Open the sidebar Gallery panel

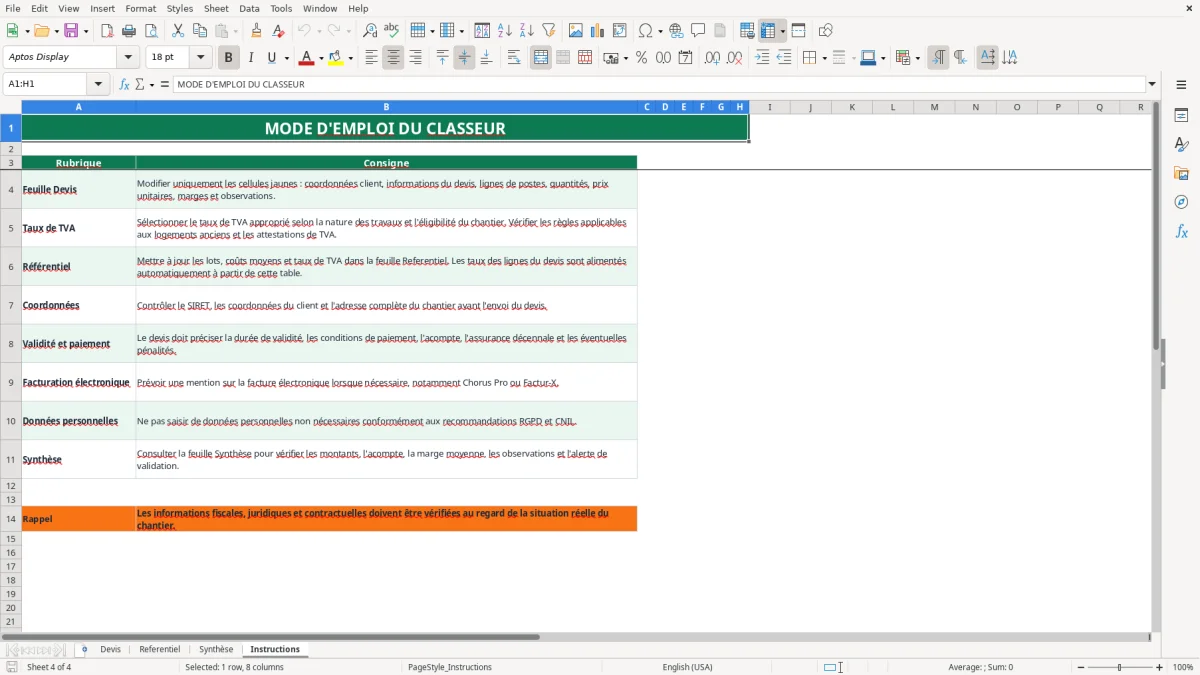[x=1181, y=173]
